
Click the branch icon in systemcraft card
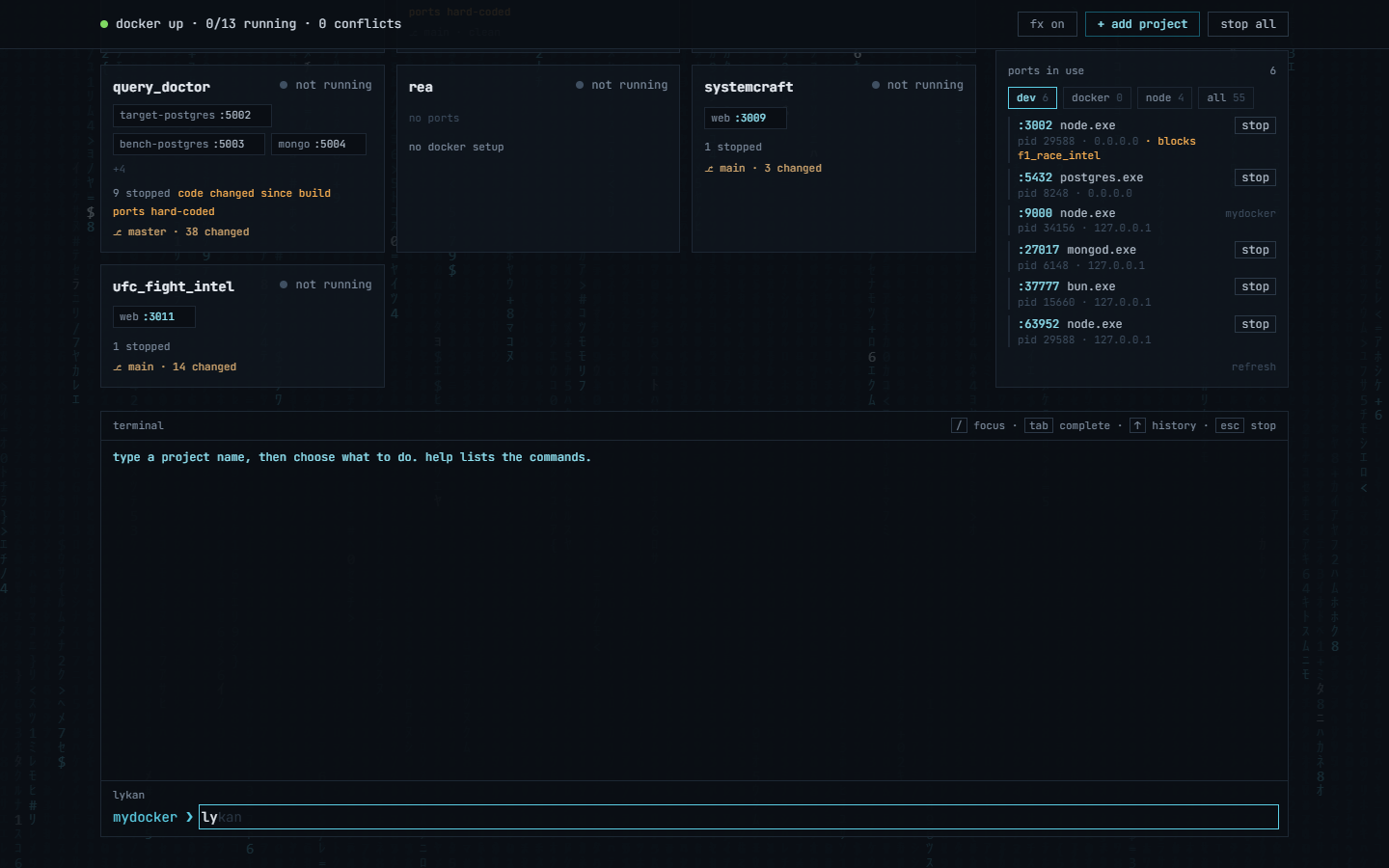709,169
